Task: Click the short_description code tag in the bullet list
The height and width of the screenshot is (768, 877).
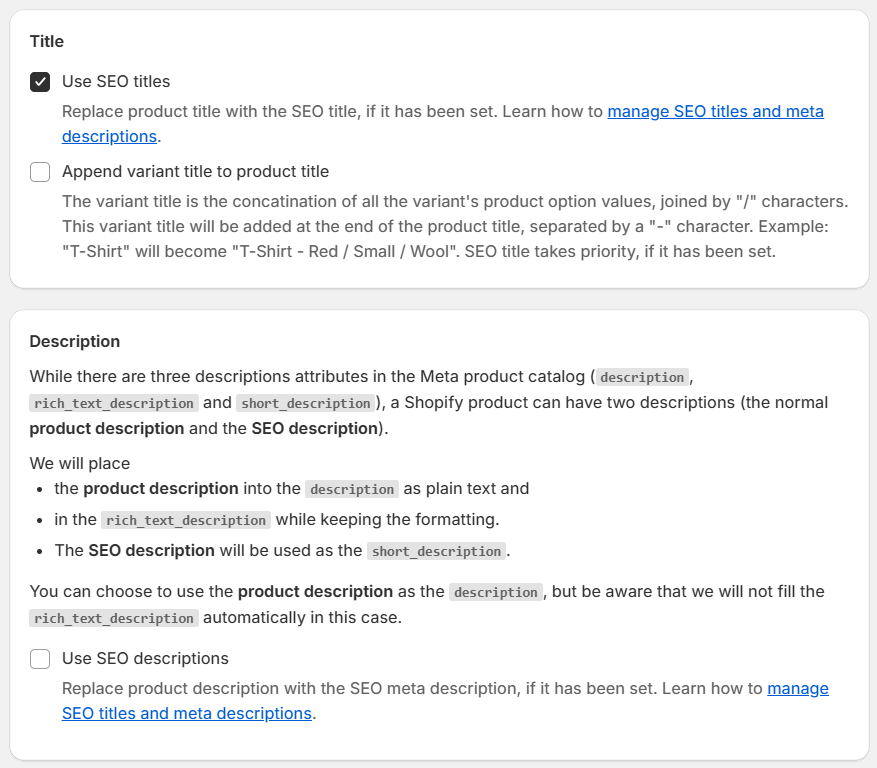Action: pyautogui.click(x=435, y=551)
